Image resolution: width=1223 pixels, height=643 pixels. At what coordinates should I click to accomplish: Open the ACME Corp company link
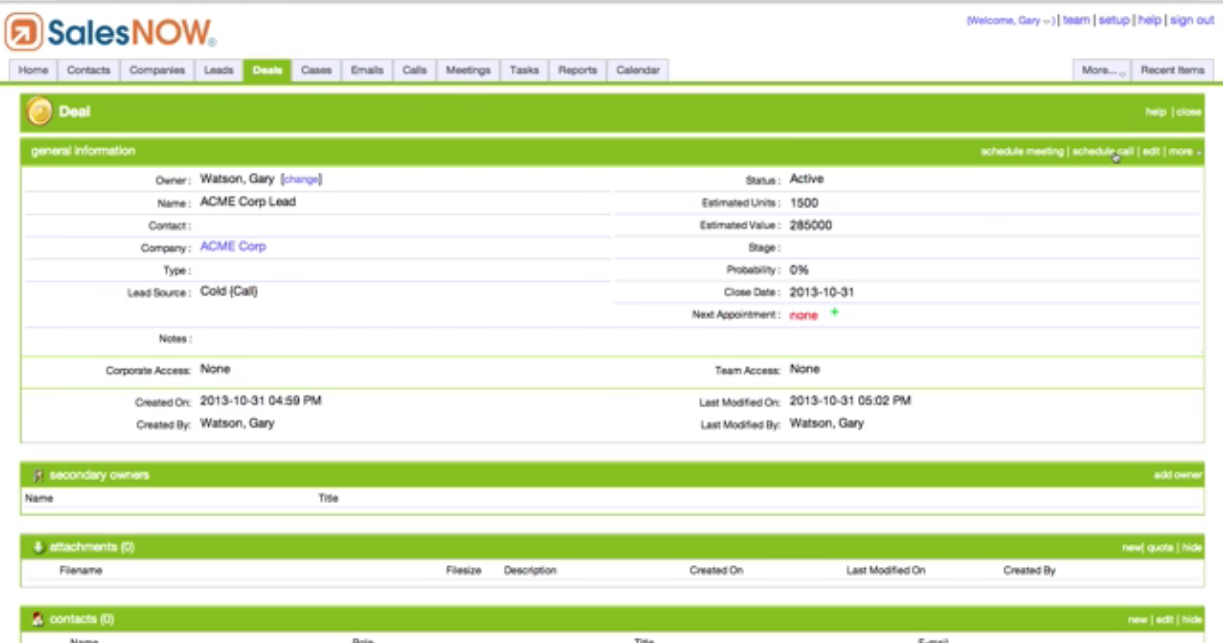[233, 246]
